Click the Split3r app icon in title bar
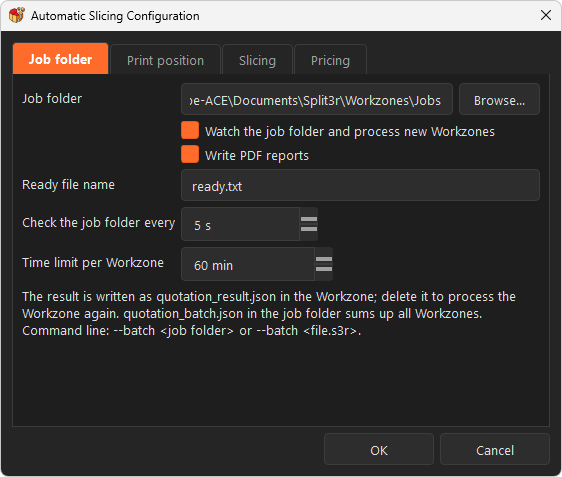Image resolution: width=562 pixels, height=477 pixels. click(x=16, y=15)
